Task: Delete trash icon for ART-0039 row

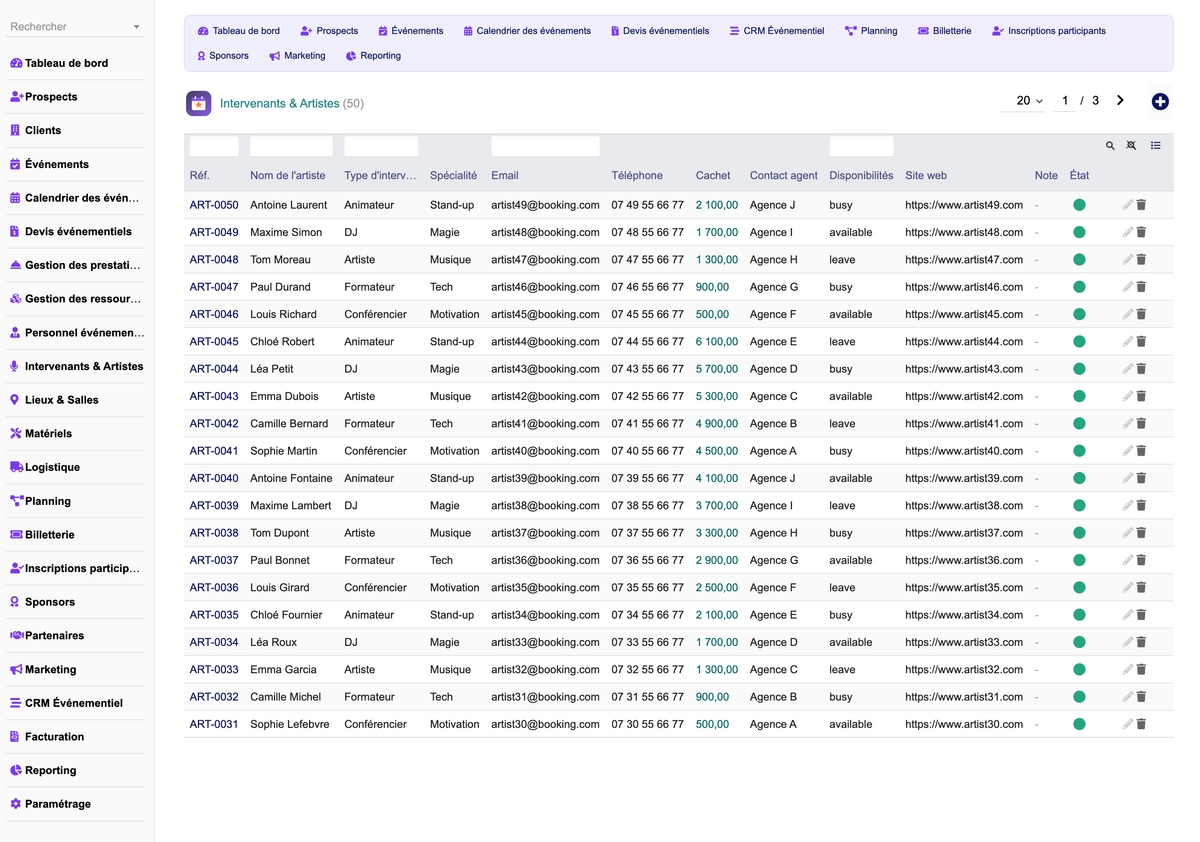Action: click(x=1141, y=505)
